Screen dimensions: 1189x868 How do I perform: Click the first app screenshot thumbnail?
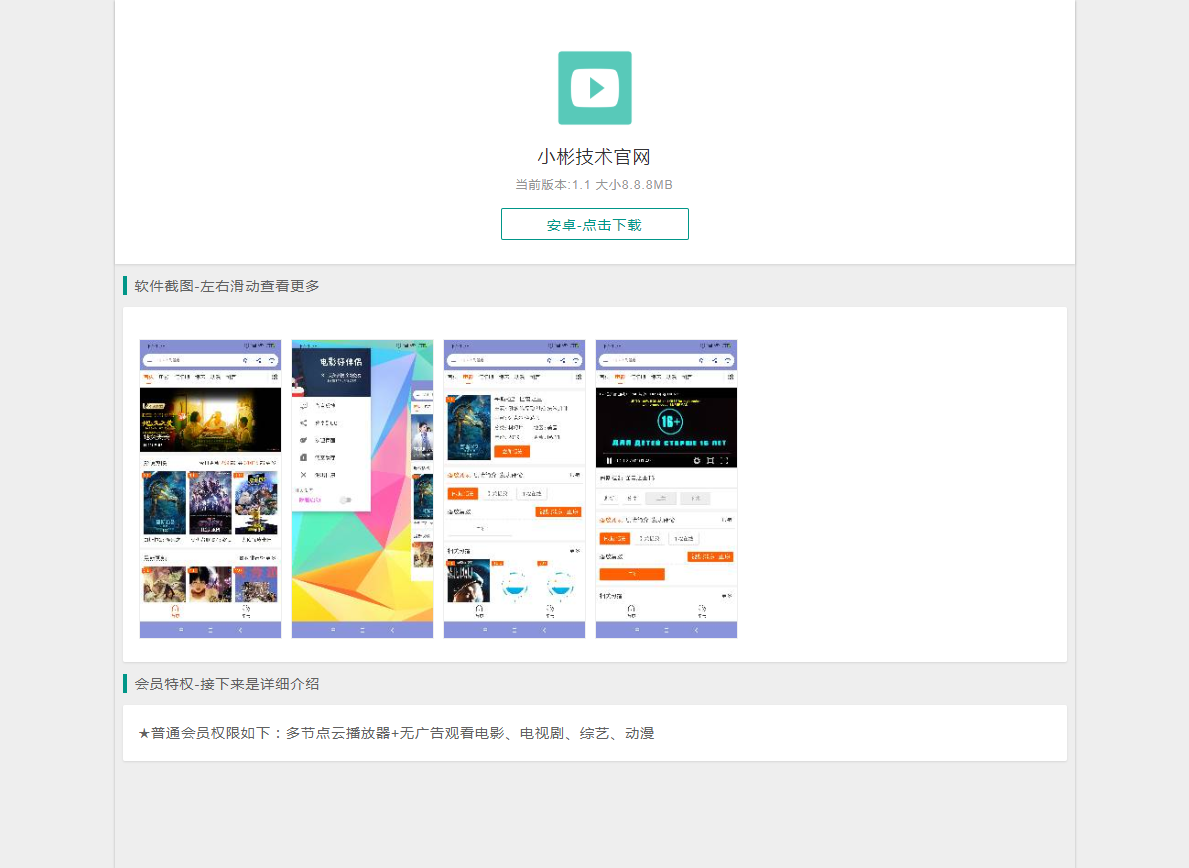click(209, 487)
